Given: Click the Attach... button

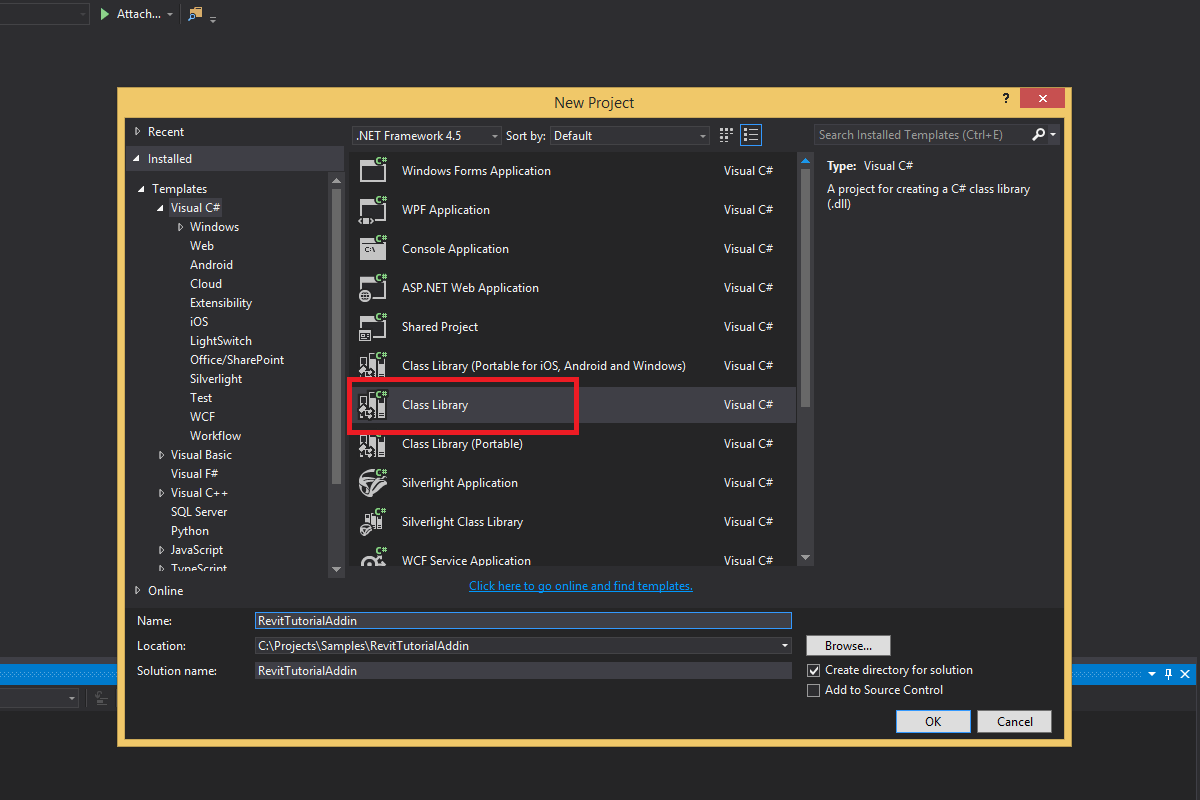Looking at the screenshot, I should pos(139,14).
